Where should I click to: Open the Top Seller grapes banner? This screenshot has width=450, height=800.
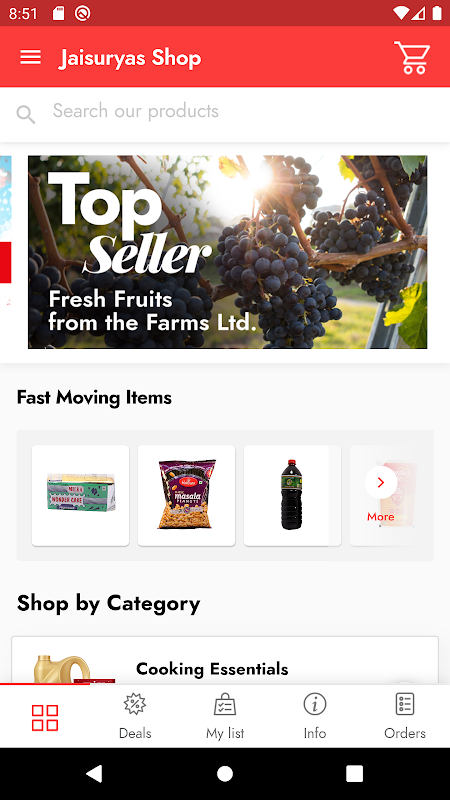click(x=228, y=252)
